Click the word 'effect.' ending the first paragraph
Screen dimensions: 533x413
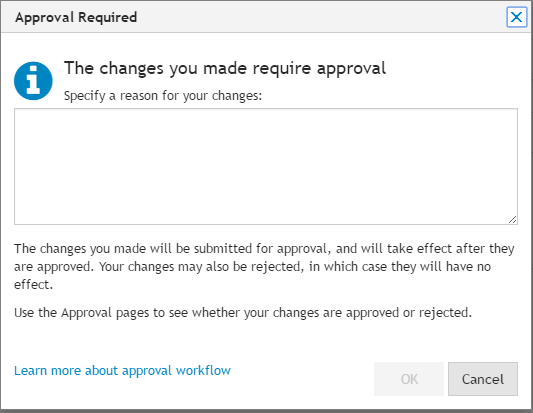(x=33, y=285)
